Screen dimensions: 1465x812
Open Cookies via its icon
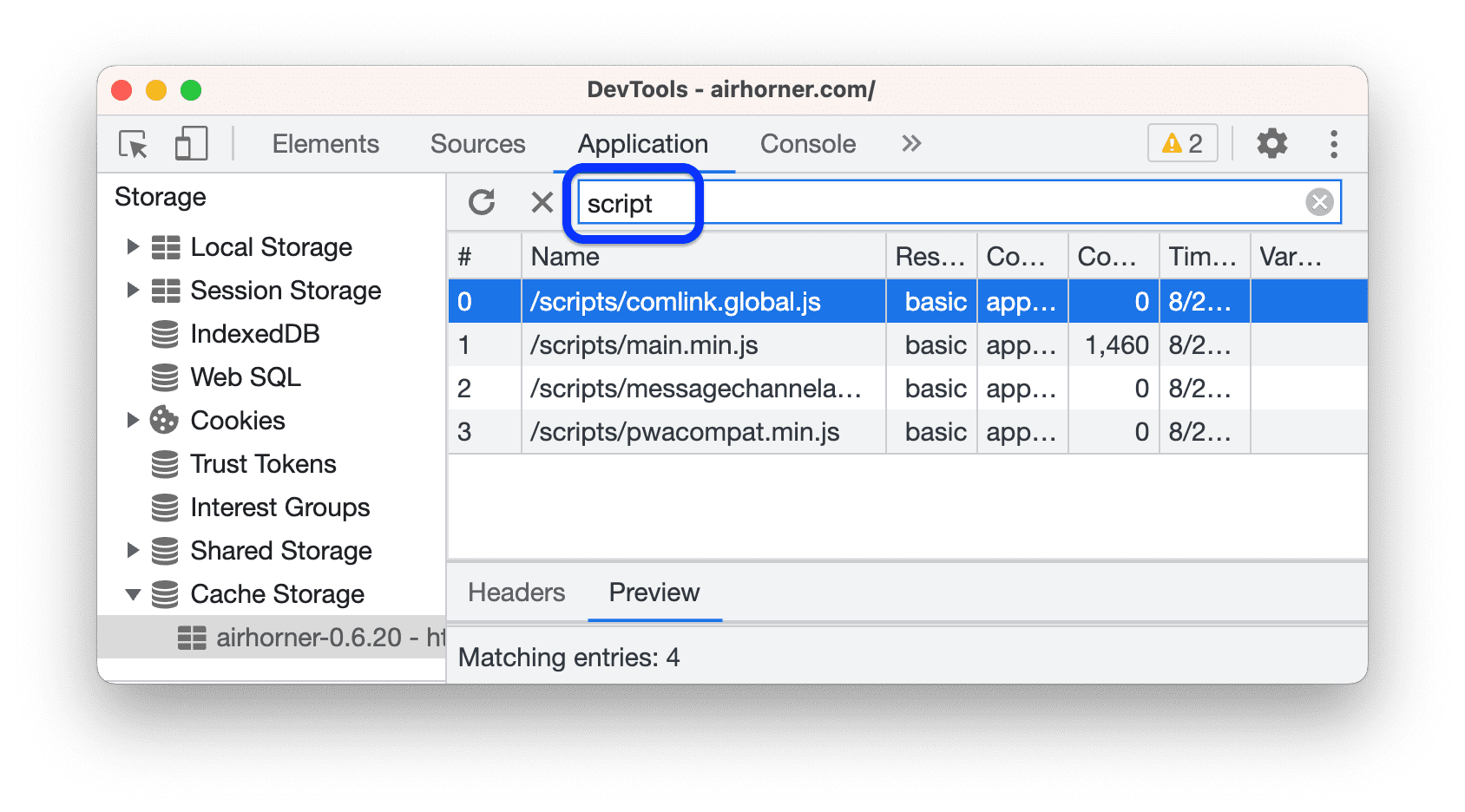(166, 420)
